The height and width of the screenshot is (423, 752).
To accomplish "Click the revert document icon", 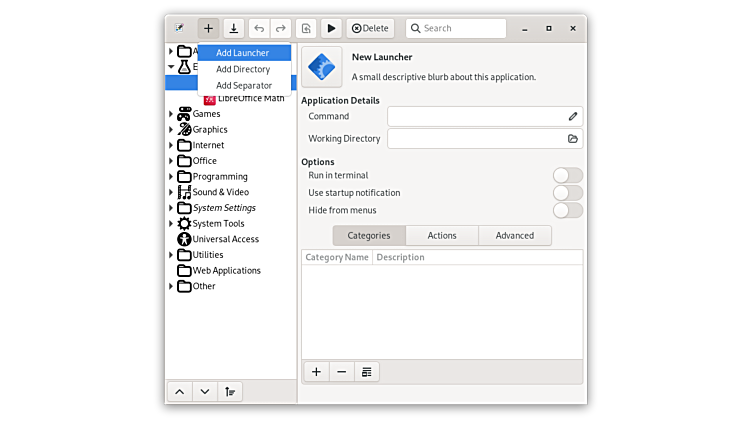I will point(306,28).
